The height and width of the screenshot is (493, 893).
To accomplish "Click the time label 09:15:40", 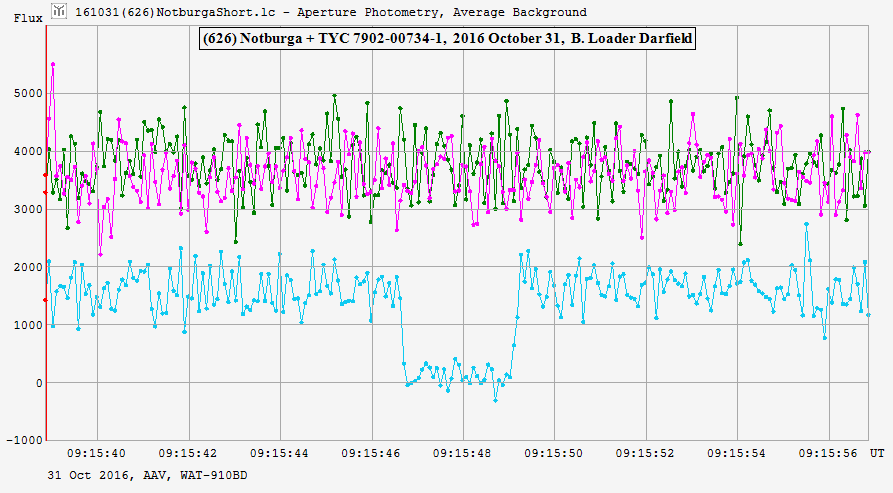I will [96, 454].
